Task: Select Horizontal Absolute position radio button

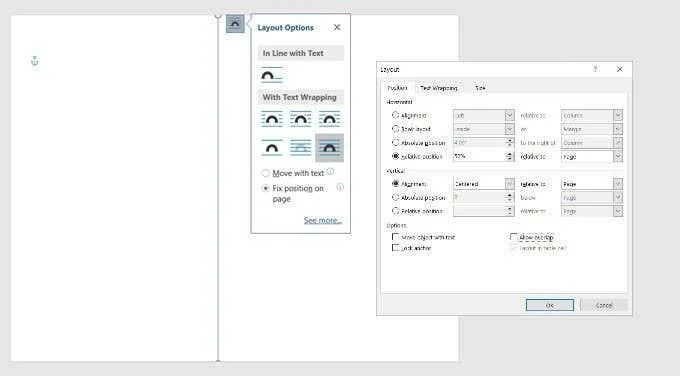Action: pyautogui.click(x=395, y=143)
